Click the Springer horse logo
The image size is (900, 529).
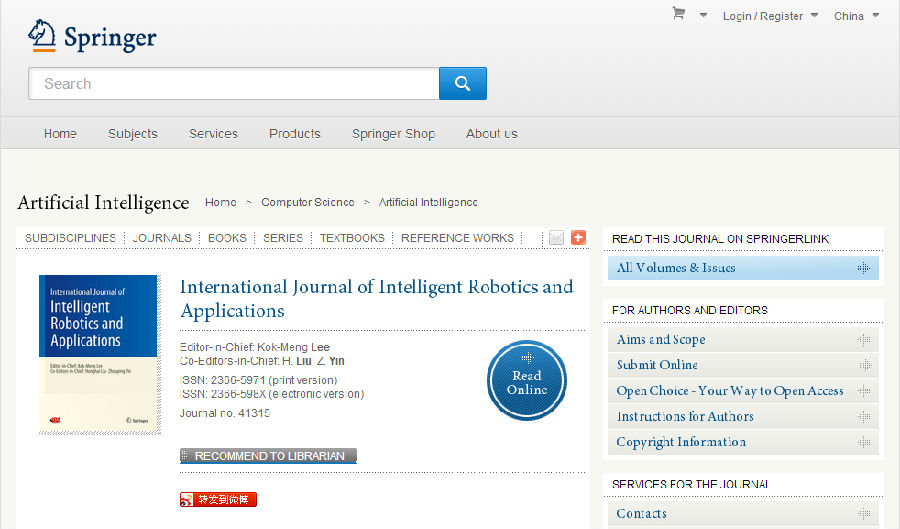click(x=42, y=35)
